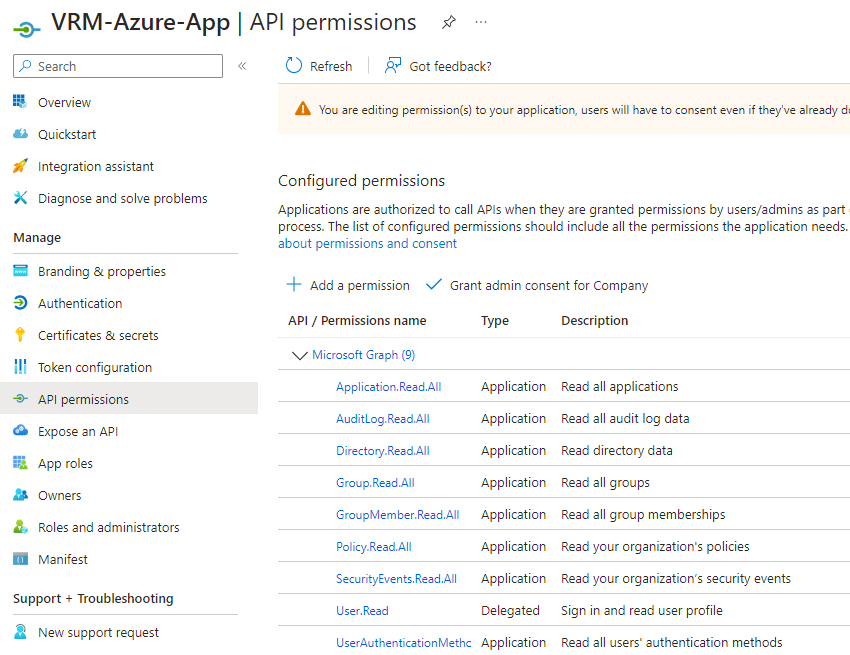Grant admin consent for Company
Image resolution: width=850 pixels, height=655 pixels.
coord(549,285)
